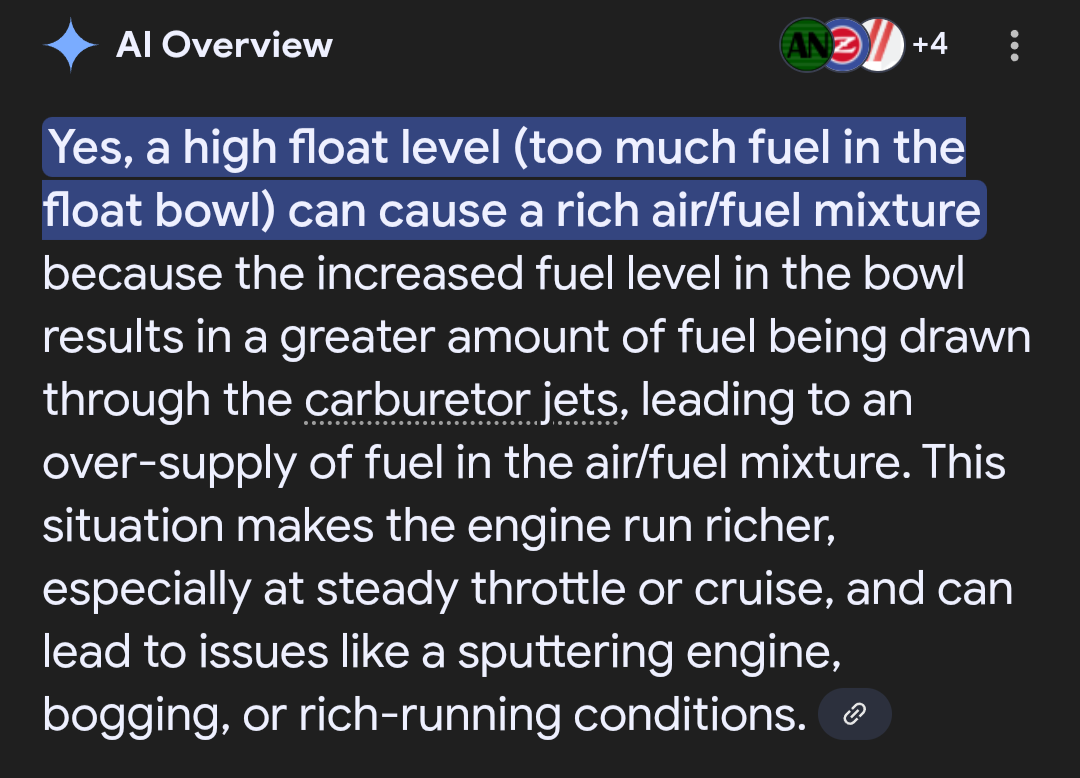Expand the +4 additional sources

click(x=929, y=45)
